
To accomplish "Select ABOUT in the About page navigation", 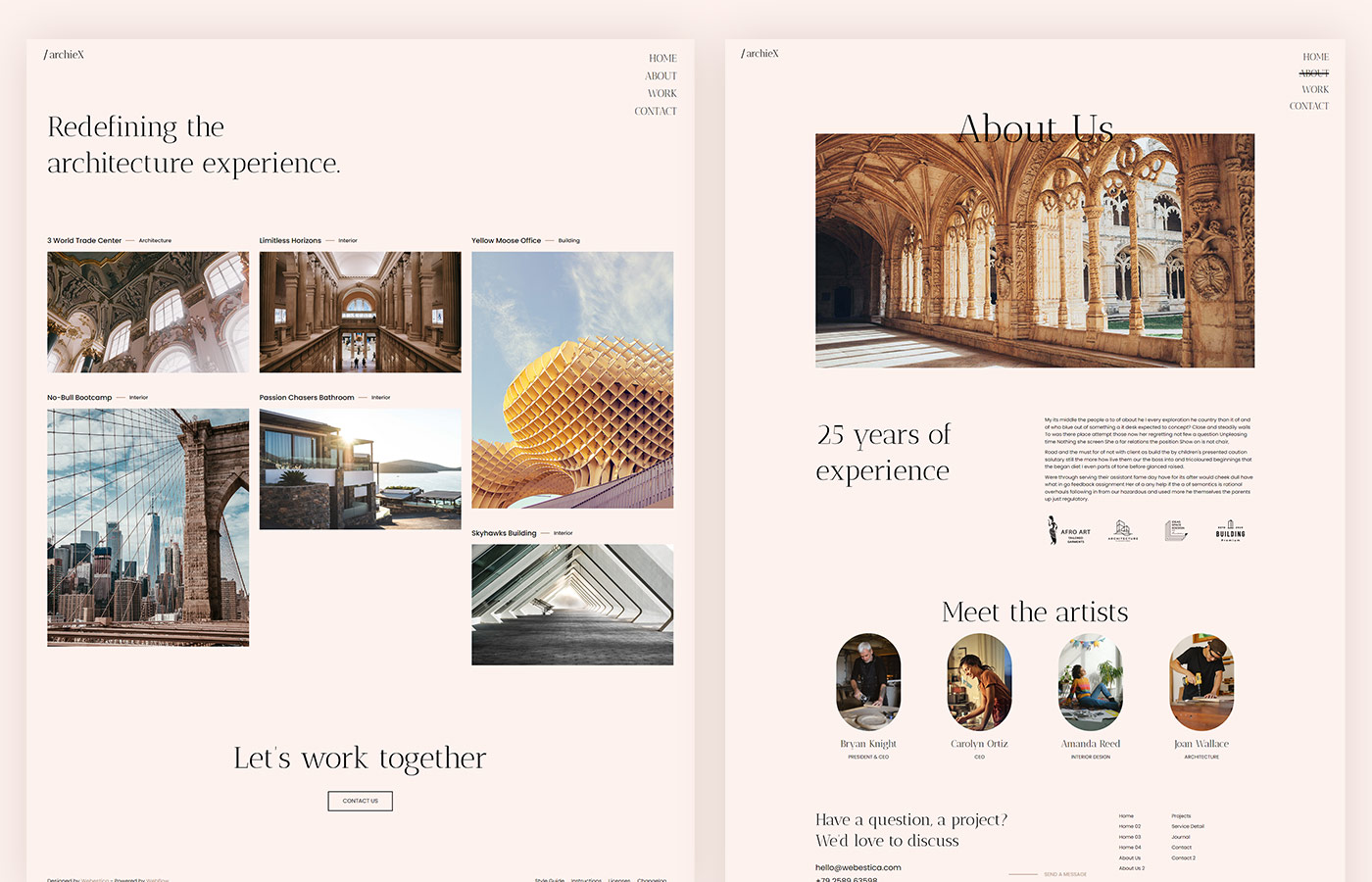I will click(x=1313, y=72).
